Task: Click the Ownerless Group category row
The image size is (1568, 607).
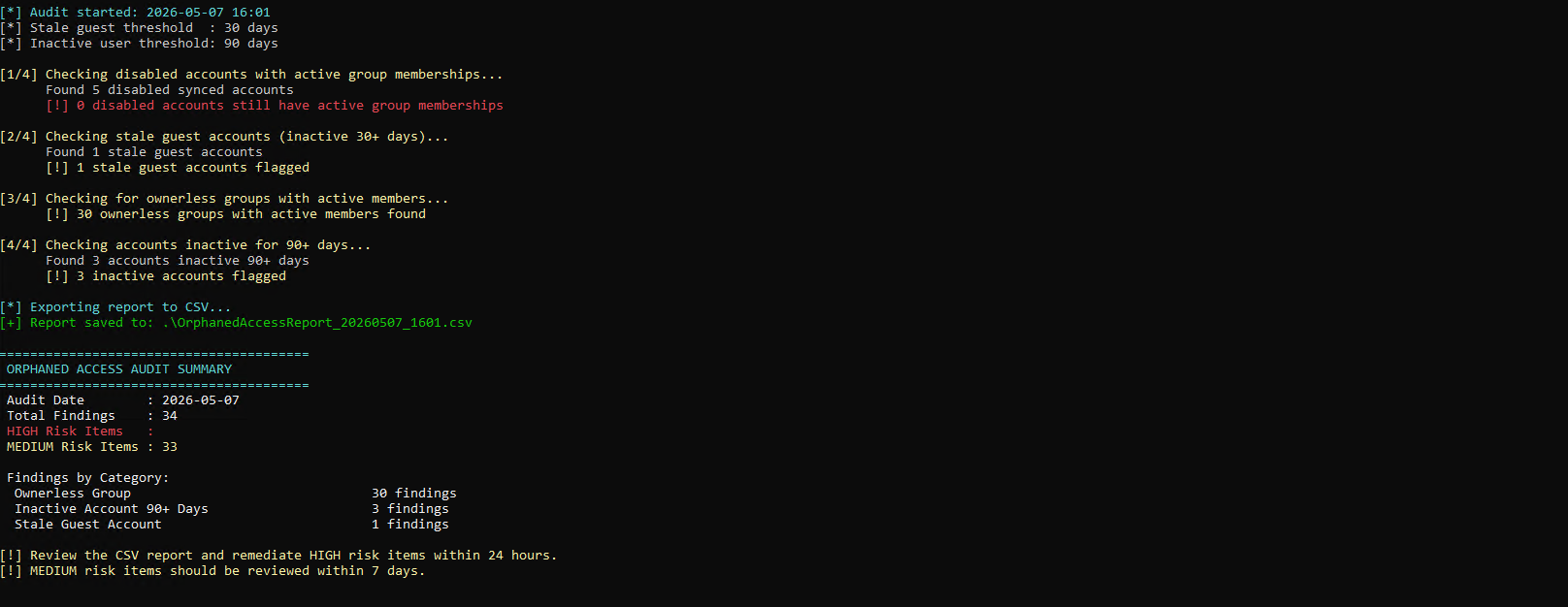Action: click(235, 494)
